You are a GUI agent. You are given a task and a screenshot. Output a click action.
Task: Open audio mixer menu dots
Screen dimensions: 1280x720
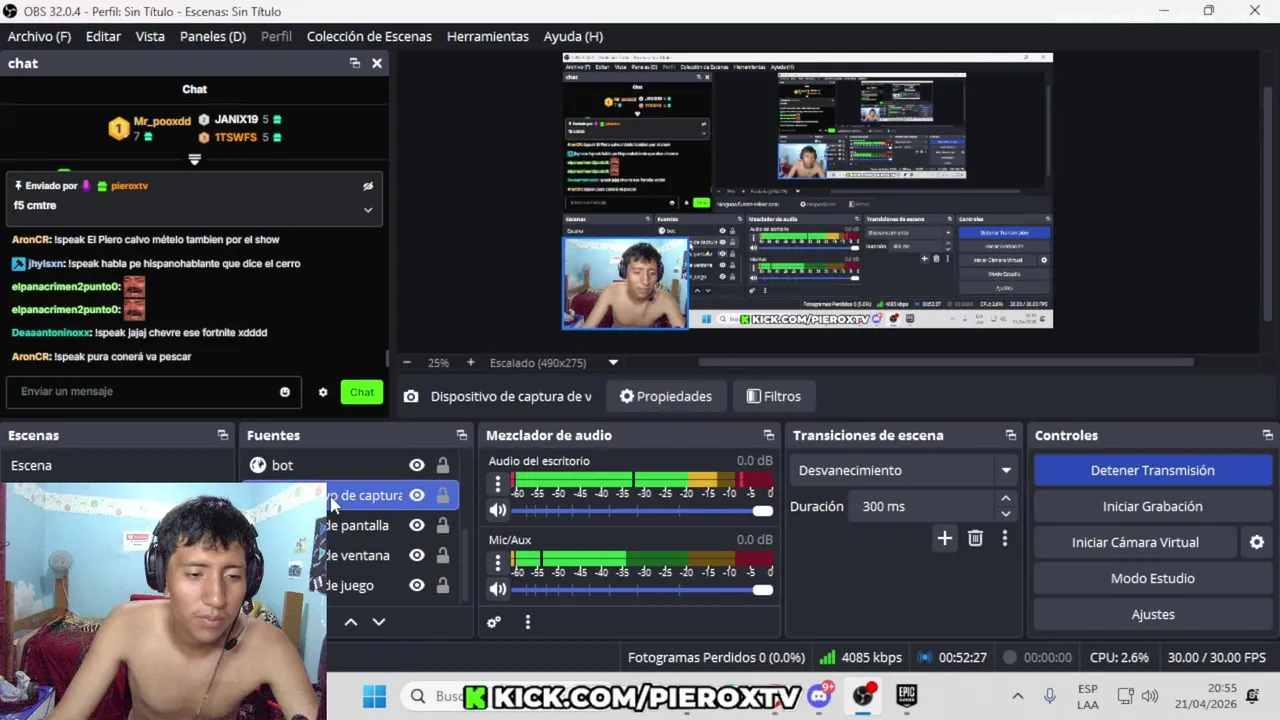[528, 622]
